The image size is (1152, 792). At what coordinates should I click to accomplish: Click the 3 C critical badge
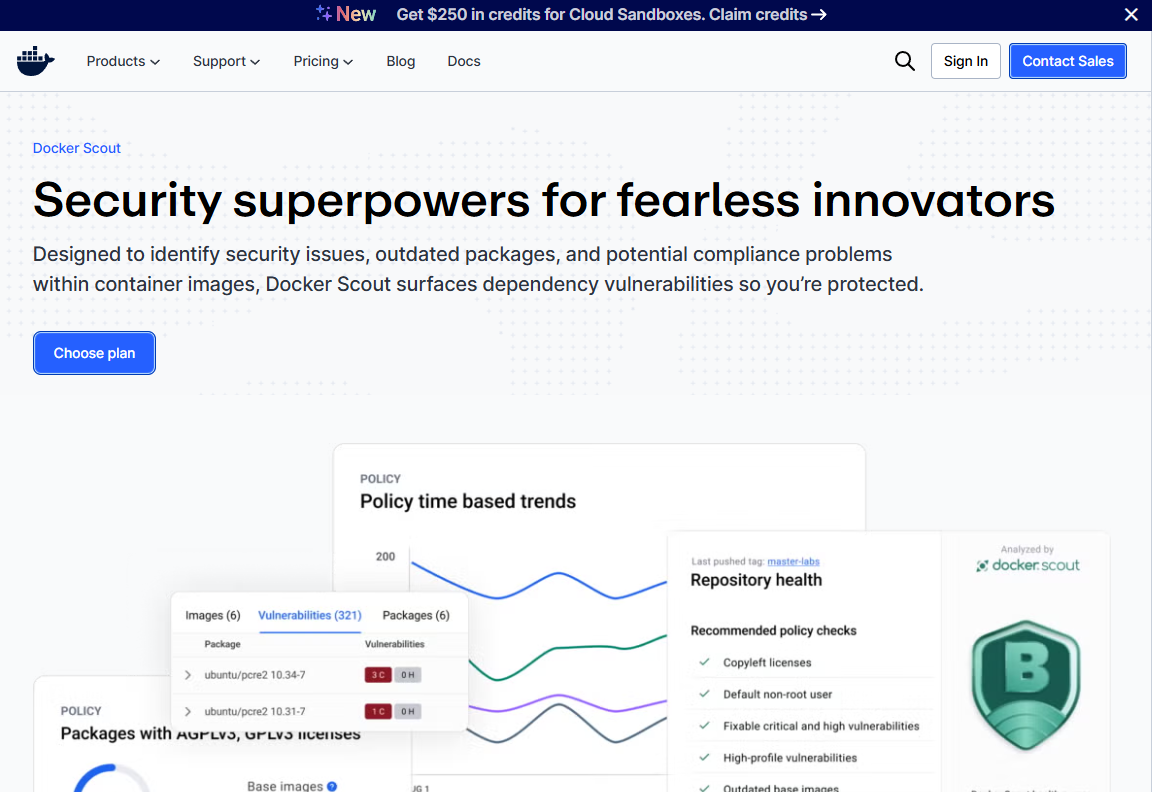378,674
